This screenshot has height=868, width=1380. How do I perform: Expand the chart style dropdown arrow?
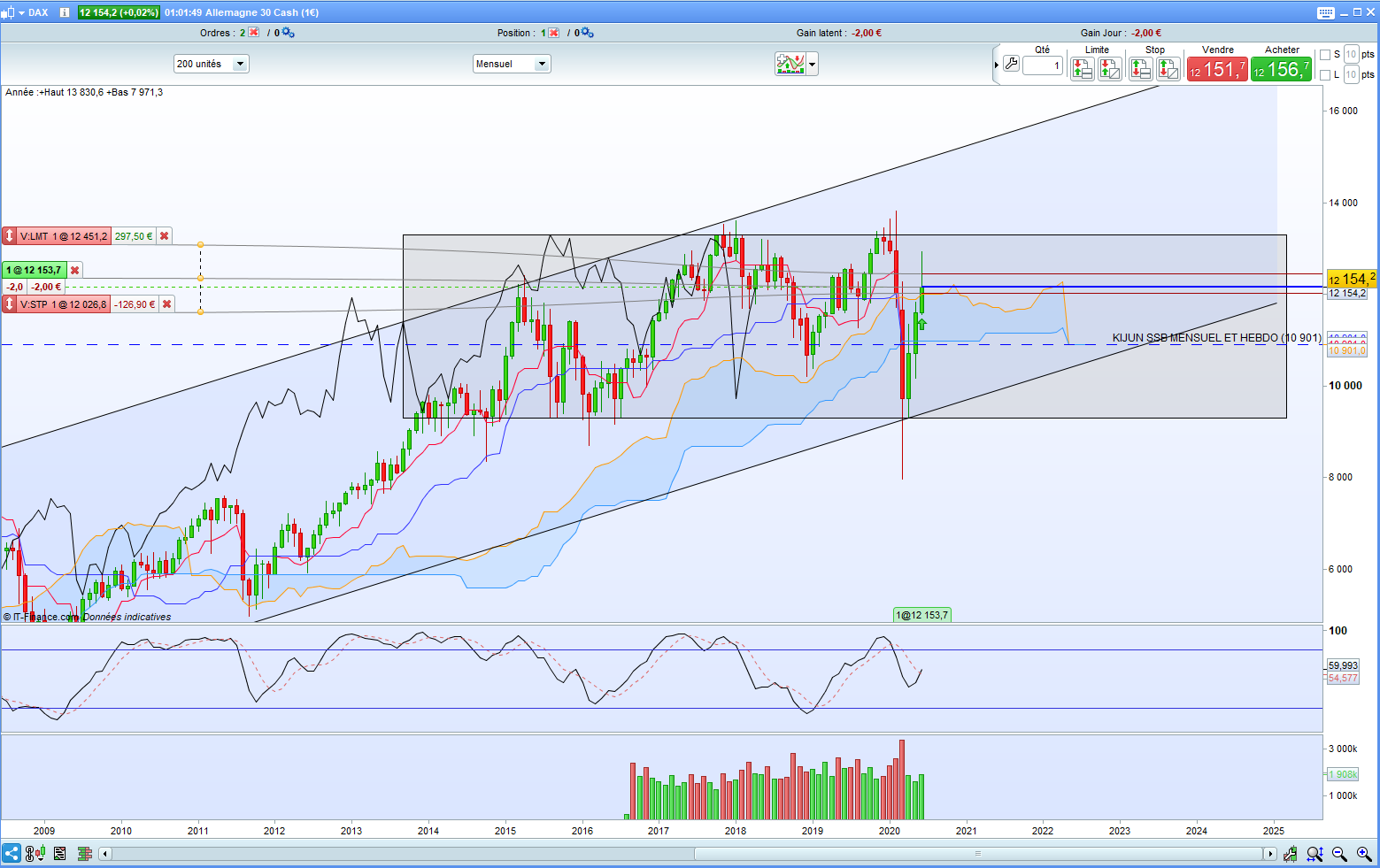pyautogui.click(x=812, y=64)
